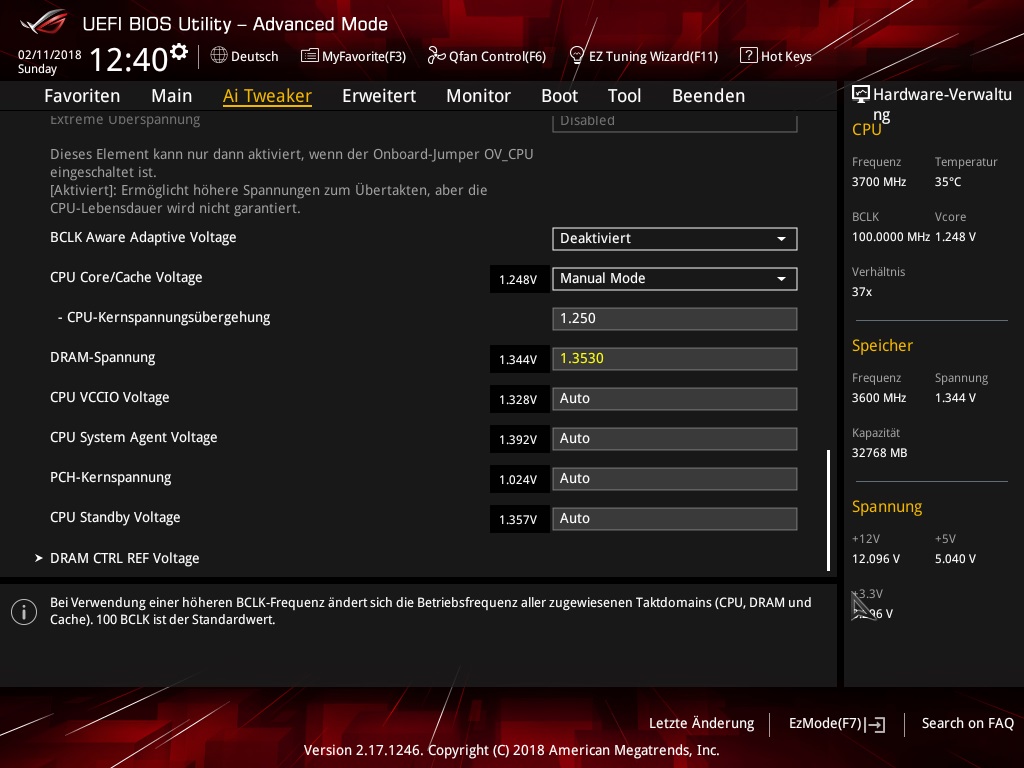Select CPU Standby Voltage label
The height and width of the screenshot is (768, 1024).
[x=115, y=518]
